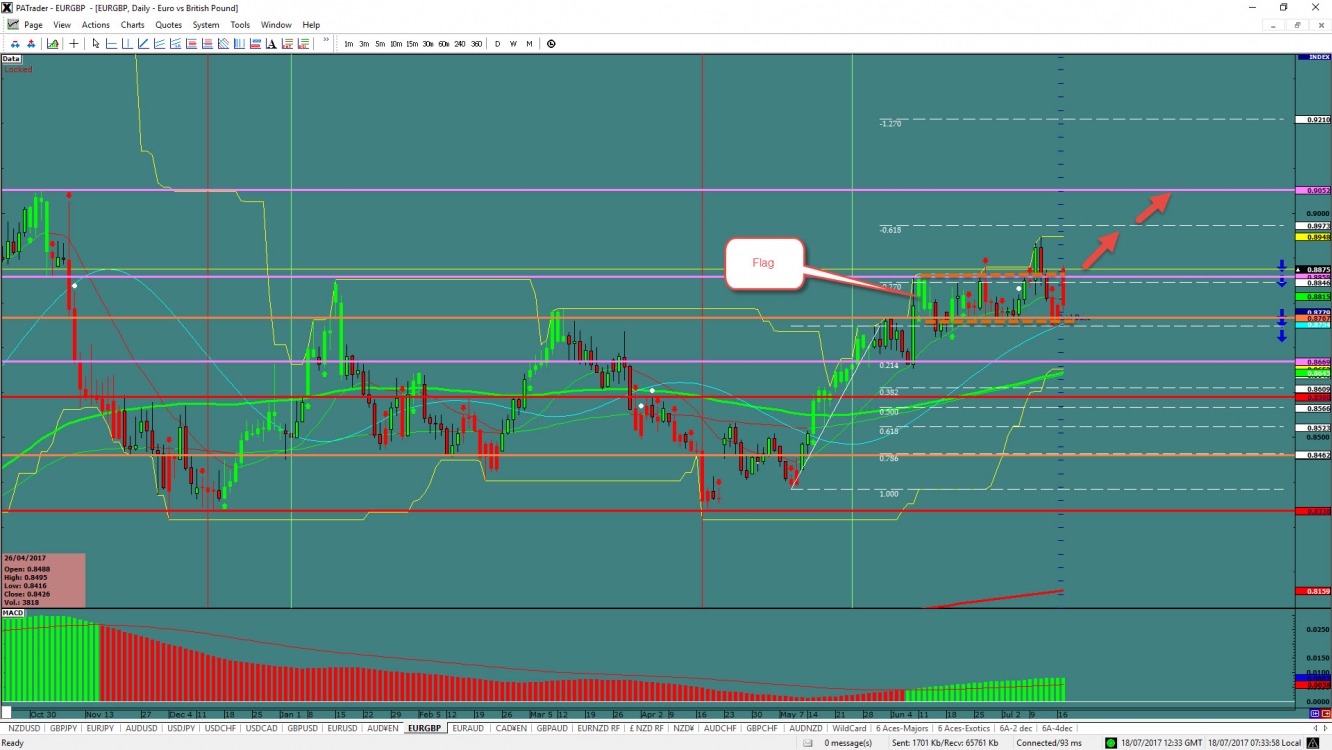Select the weekly 'W' timeframe button
Screen dimensions: 1332x750
point(513,44)
